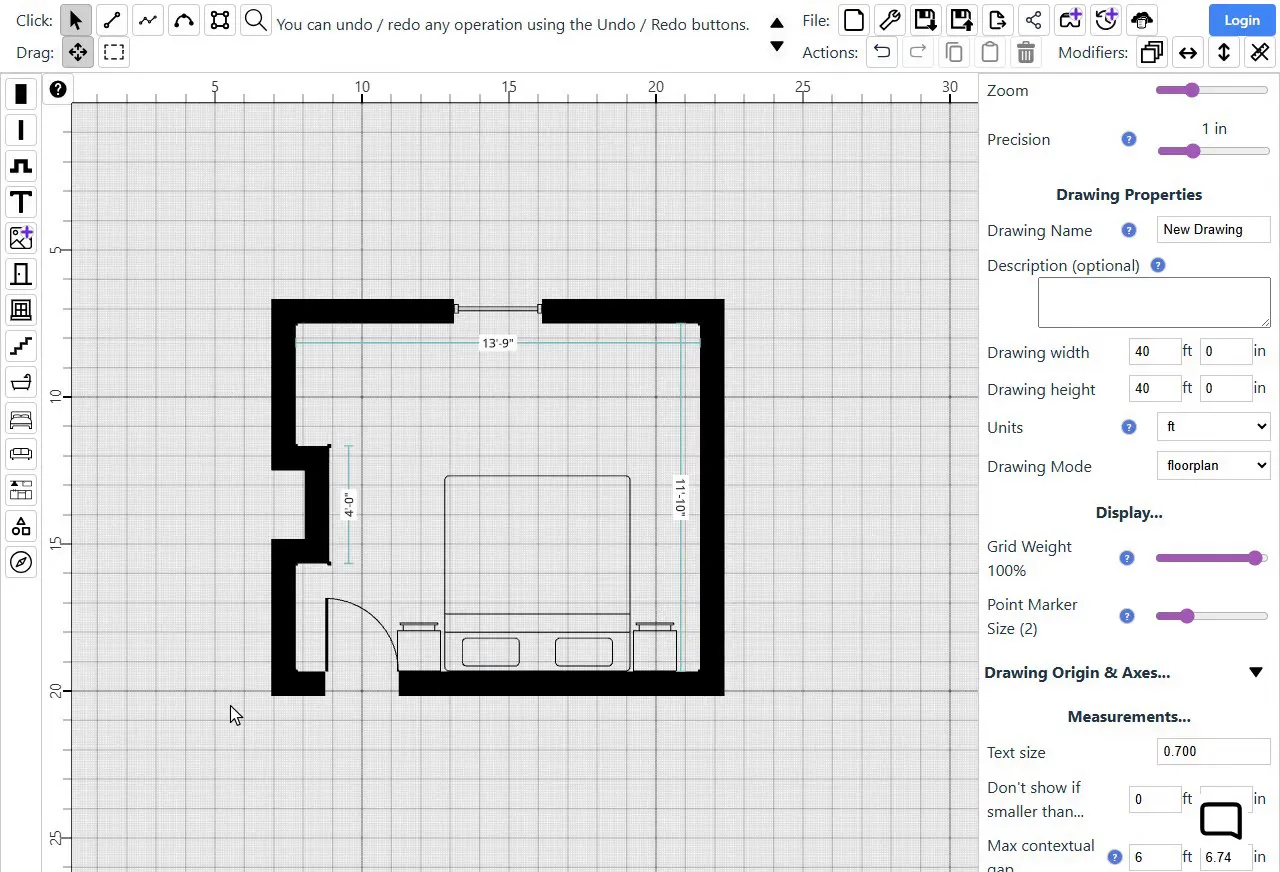Open the wrench settings tool
This screenshot has height=872, width=1280.
pos(889,19)
